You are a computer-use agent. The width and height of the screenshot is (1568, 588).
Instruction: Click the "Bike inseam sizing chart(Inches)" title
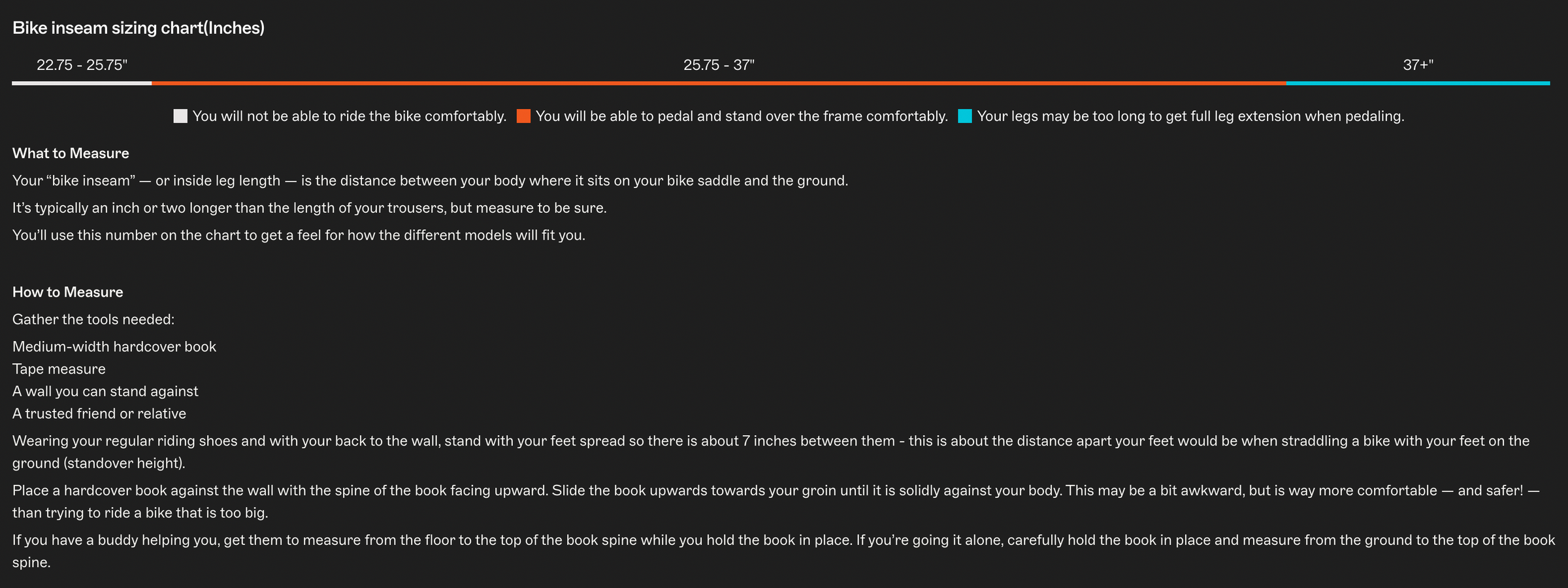pos(139,28)
